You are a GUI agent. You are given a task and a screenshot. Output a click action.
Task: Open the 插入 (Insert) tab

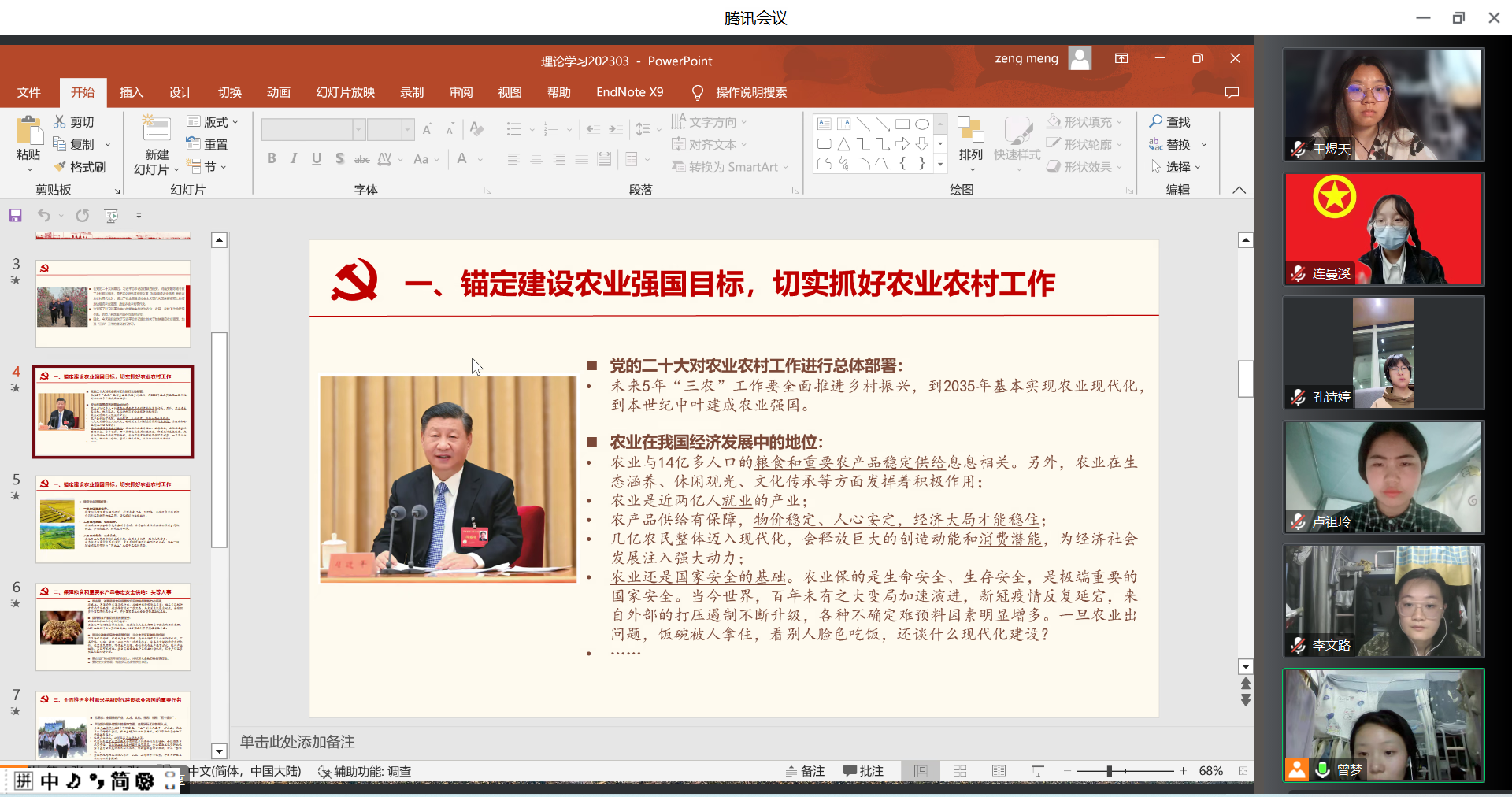pos(131,93)
